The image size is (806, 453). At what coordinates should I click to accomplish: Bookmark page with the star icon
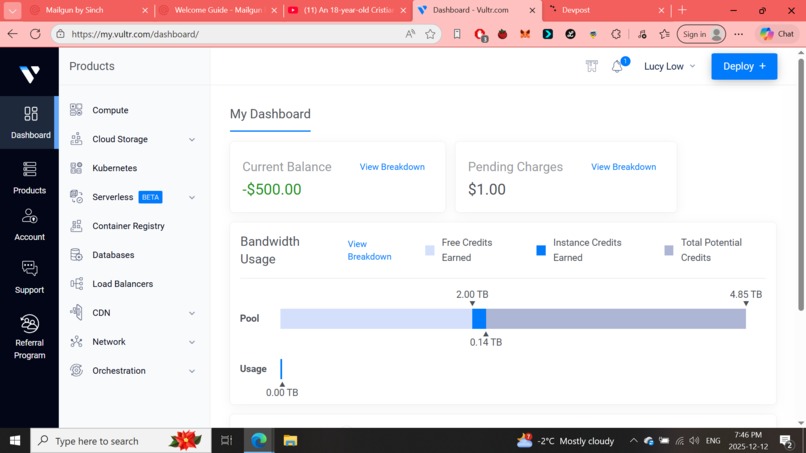[x=430, y=34]
